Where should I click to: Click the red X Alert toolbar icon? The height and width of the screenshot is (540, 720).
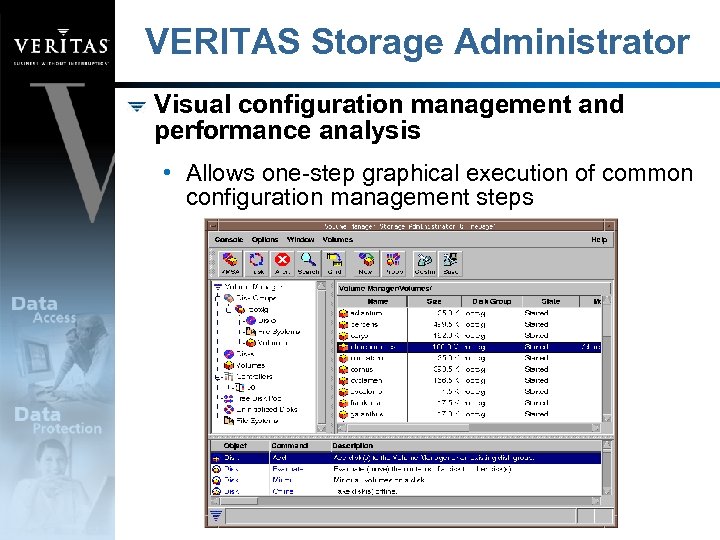point(282,264)
